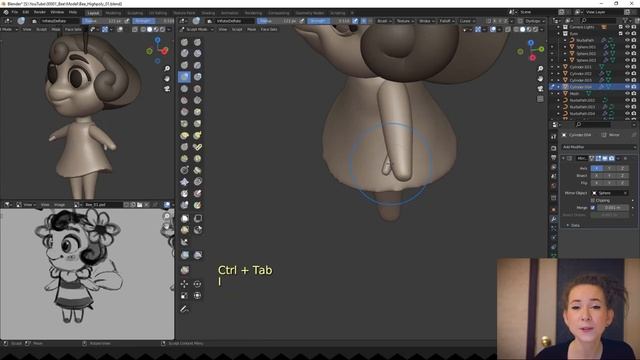Click zoom magnifier in main sculpt viewport

point(540,69)
